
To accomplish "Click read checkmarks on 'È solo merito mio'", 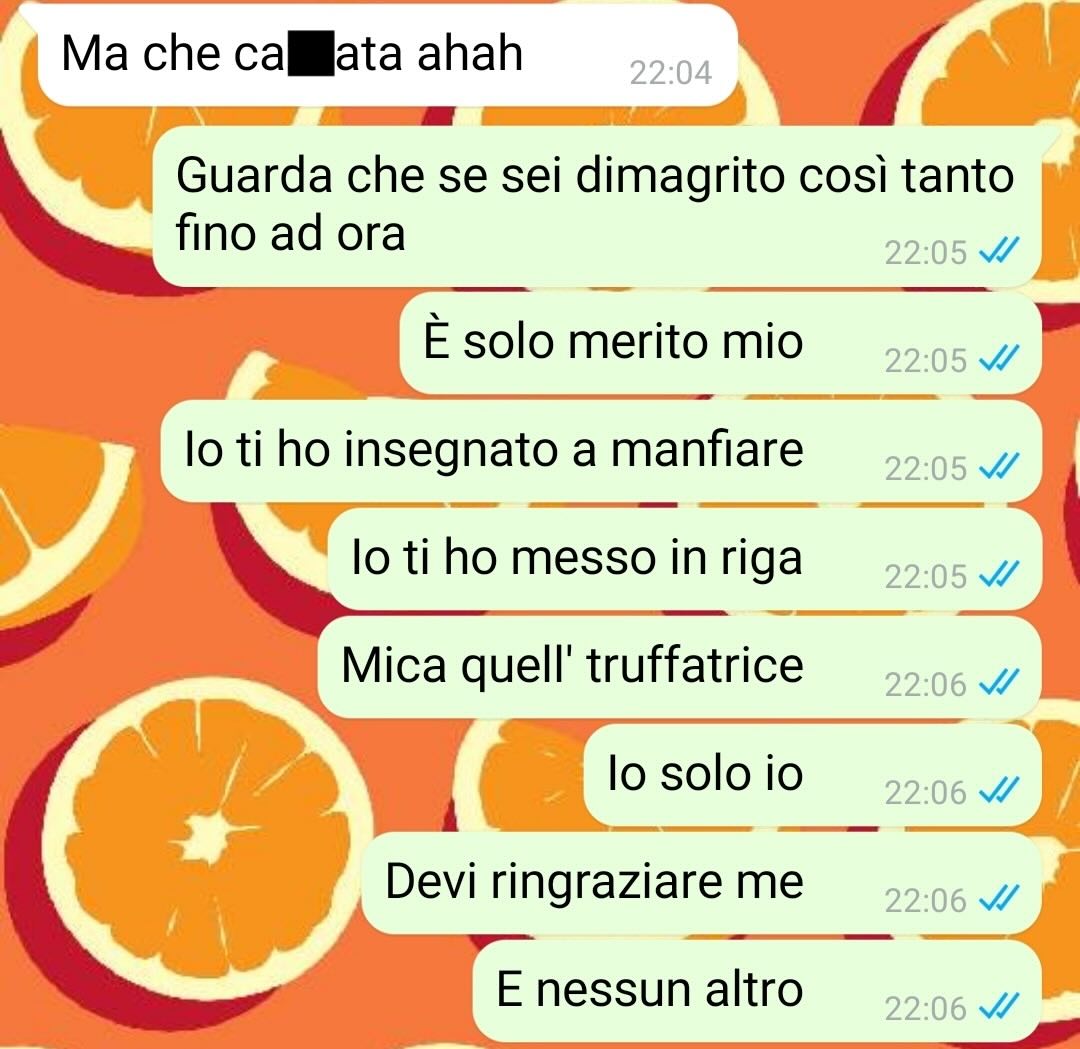I will click(x=999, y=359).
